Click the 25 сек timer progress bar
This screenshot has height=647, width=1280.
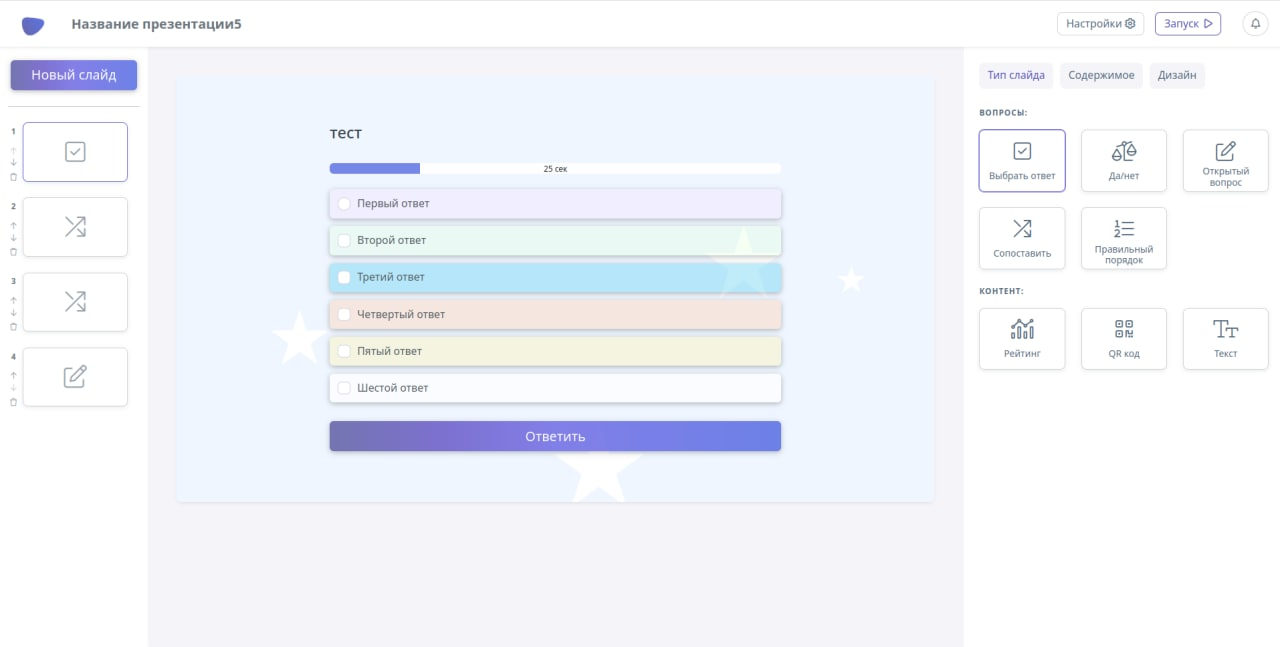coord(555,169)
